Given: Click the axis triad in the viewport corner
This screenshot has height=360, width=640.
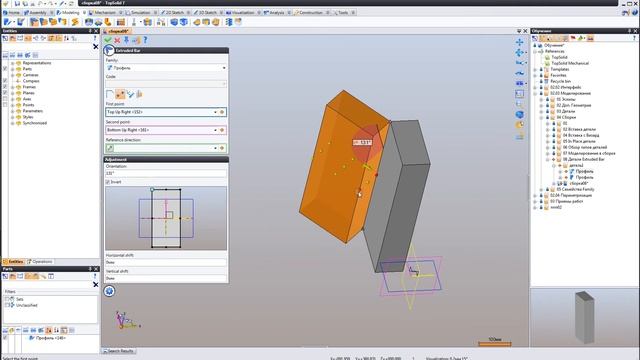Looking at the screenshot, I should [x=126, y=320].
